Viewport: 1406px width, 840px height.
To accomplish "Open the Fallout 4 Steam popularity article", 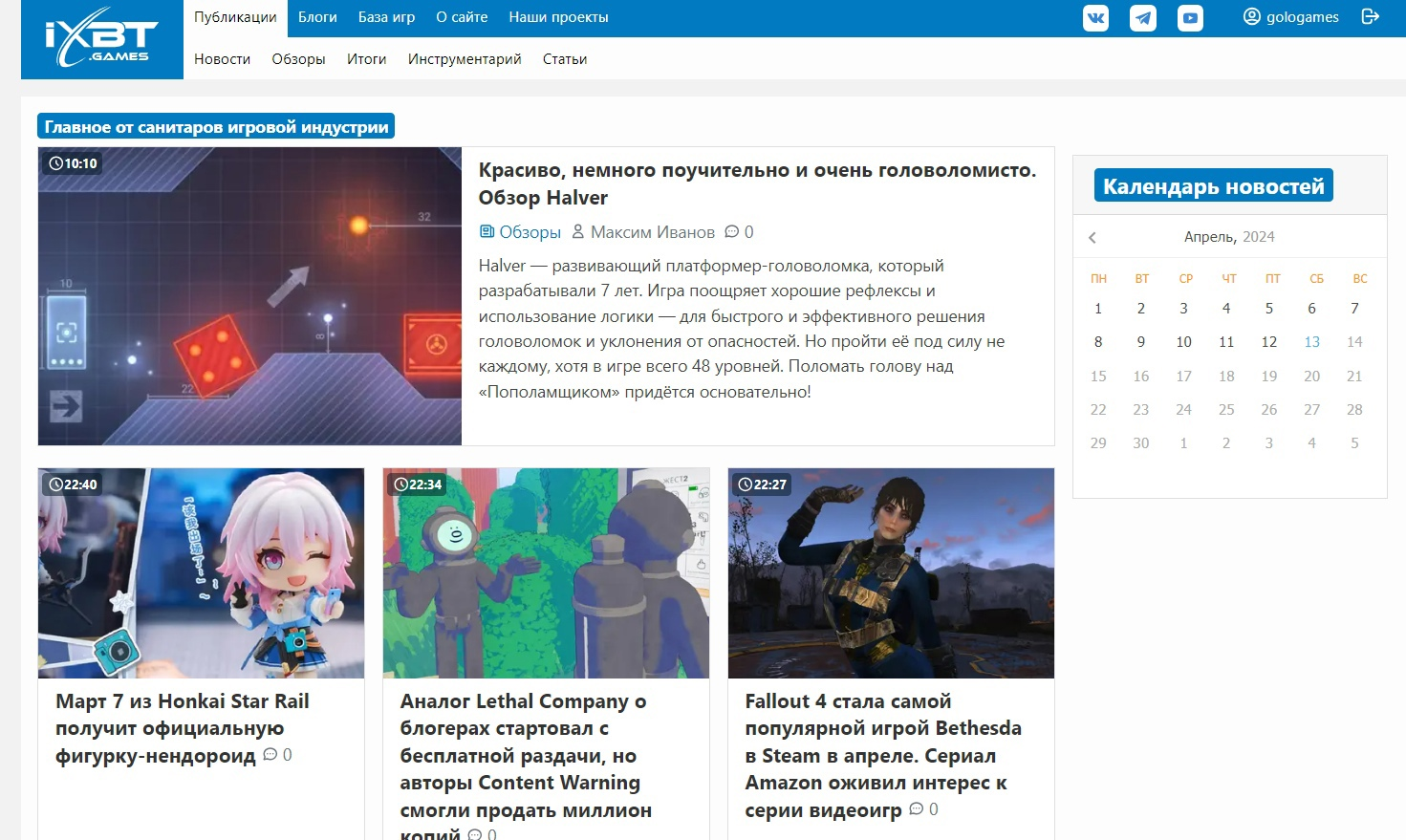I will [x=883, y=755].
